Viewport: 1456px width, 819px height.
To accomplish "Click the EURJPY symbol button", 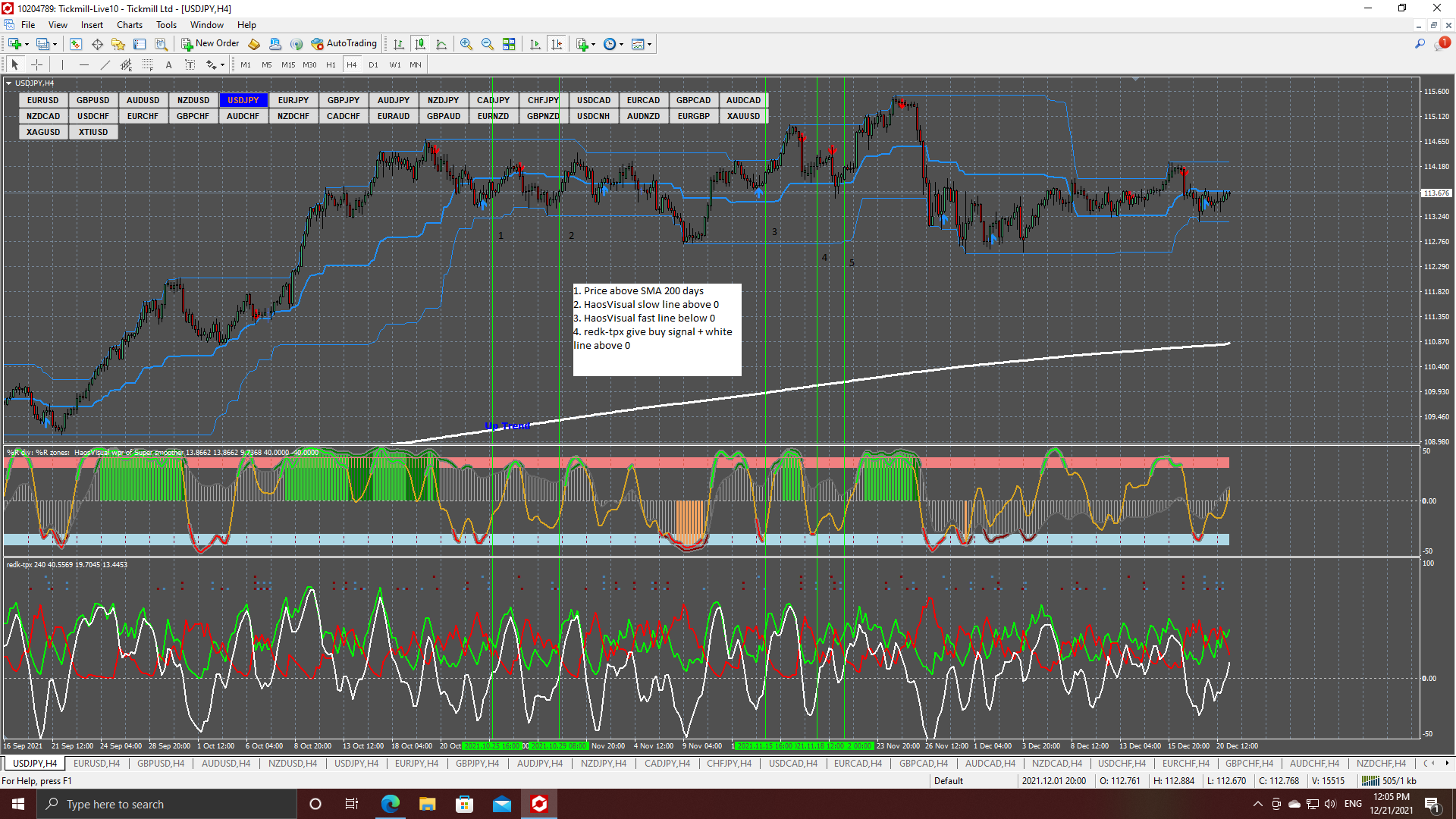I will click(293, 100).
